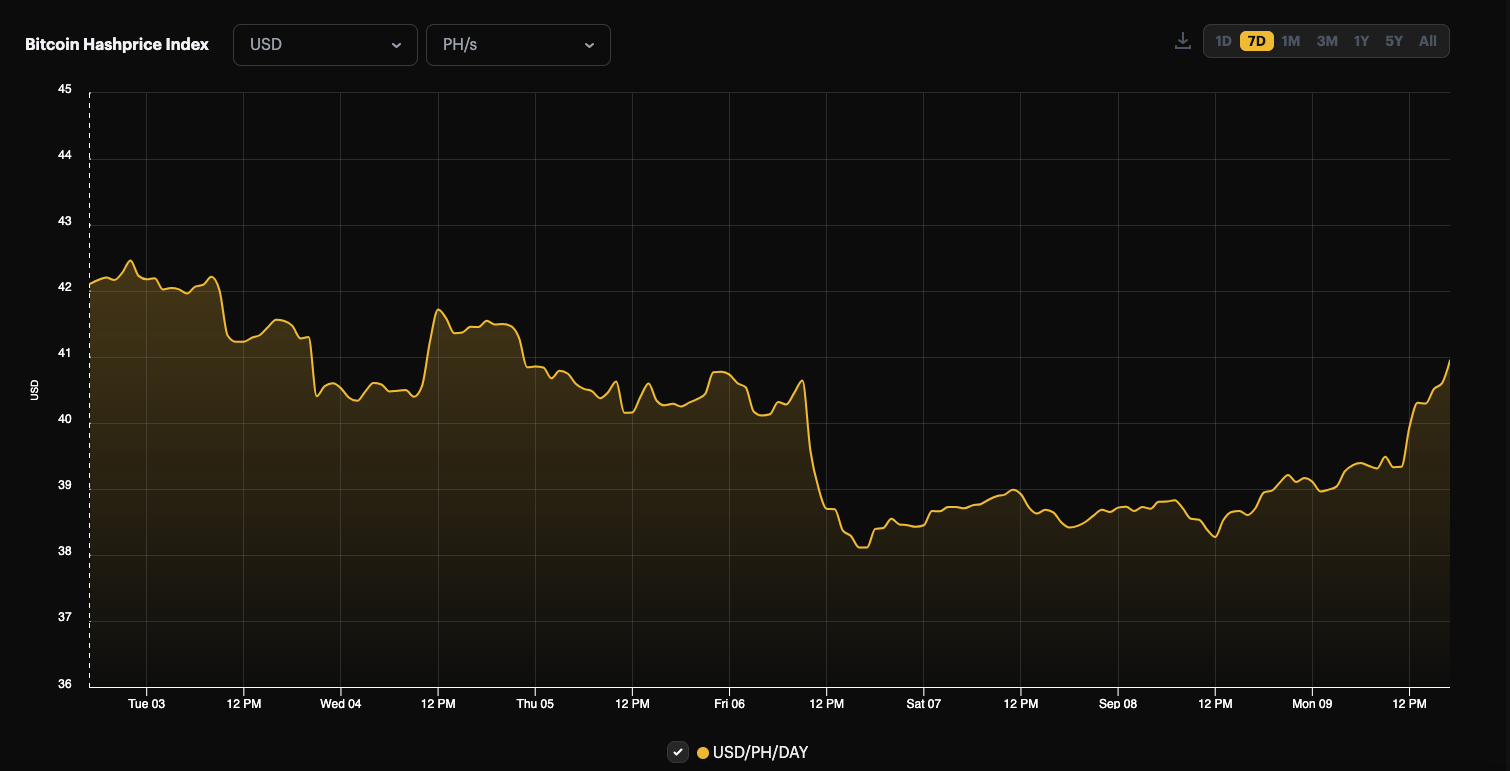Viewport: 1510px width, 771px height.
Task: Switch to the 1M view
Action: (x=1290, y=41)
